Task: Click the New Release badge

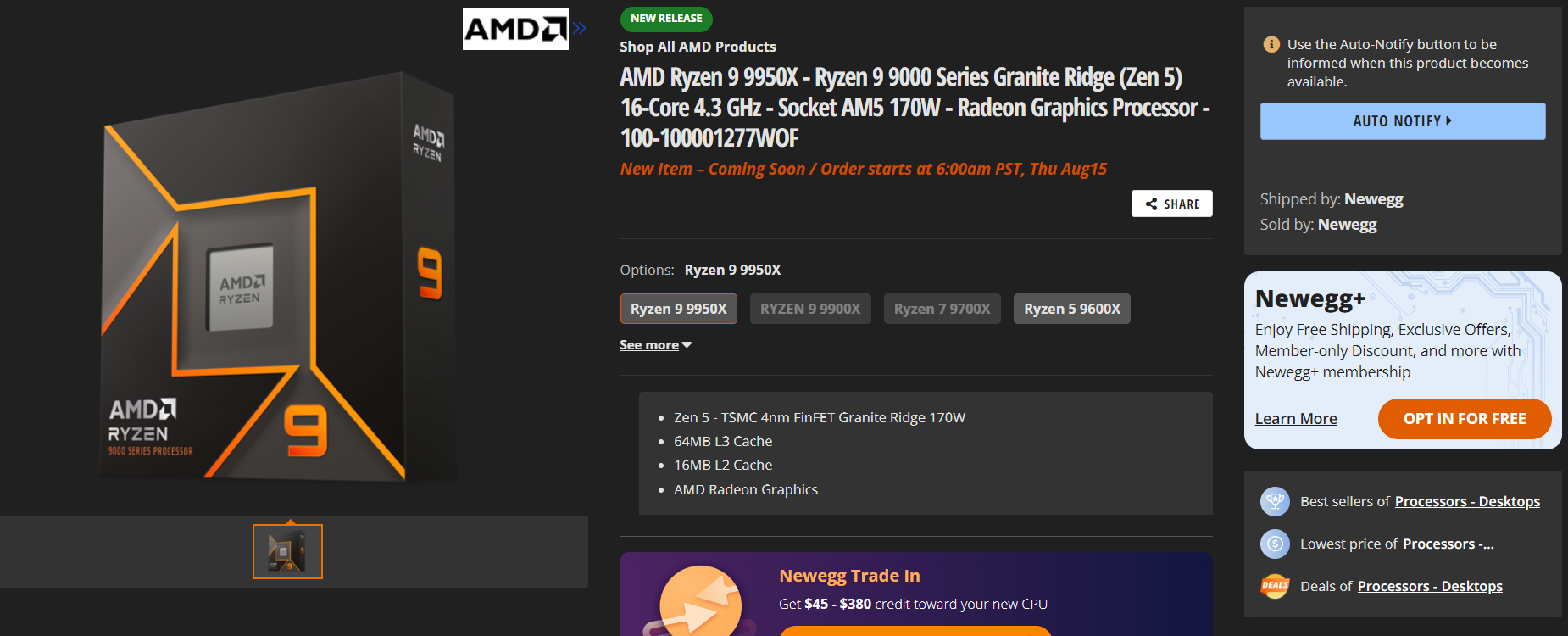Action: point(666,19)
